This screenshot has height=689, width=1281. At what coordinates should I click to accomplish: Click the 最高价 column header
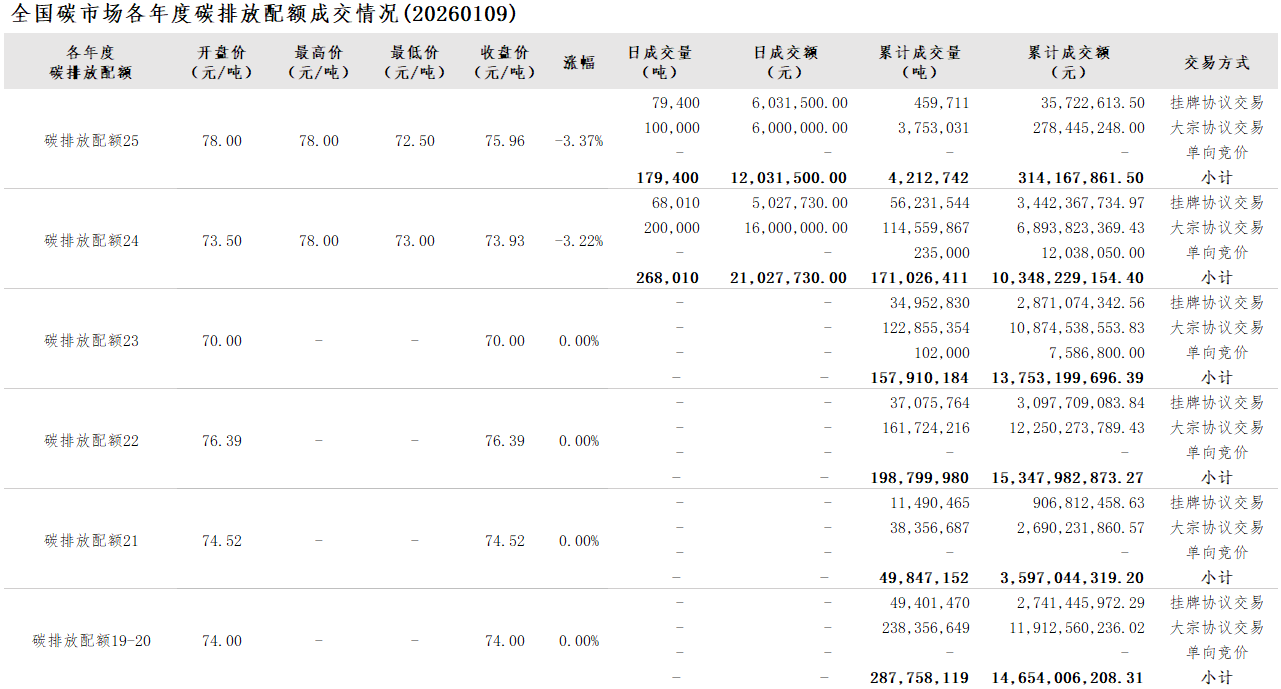point(318,62)
